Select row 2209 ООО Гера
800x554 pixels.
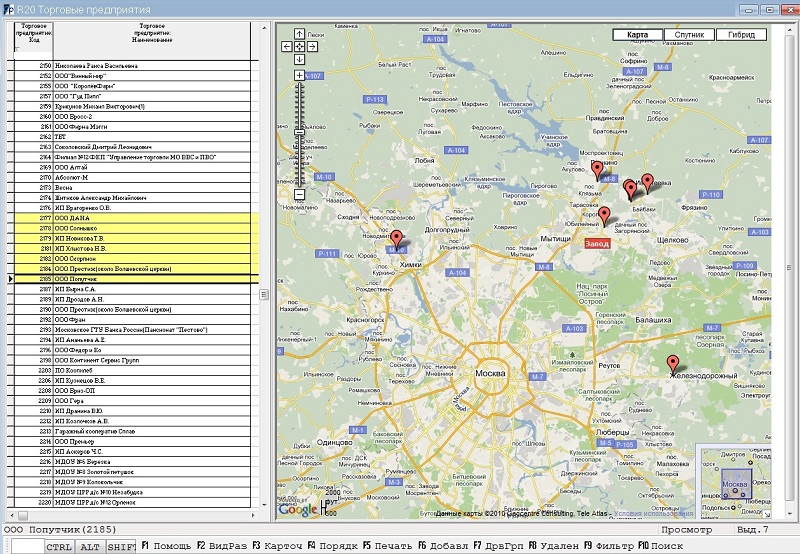click(x=133, y=401)
